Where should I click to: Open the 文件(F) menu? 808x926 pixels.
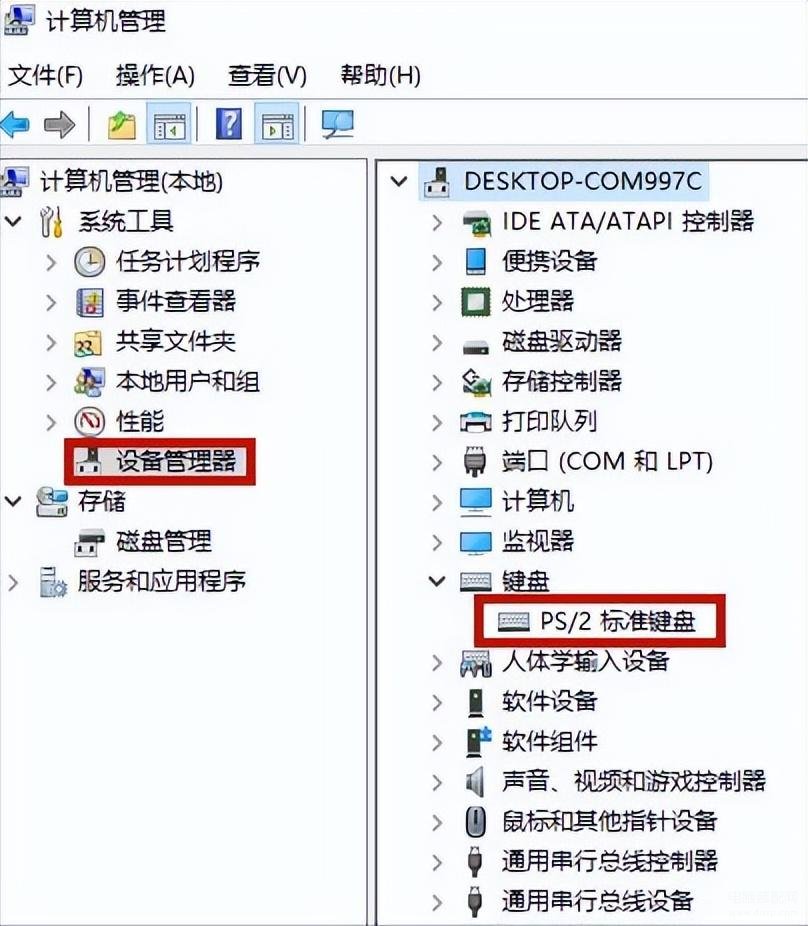pyautogui.click(x=45, y=75)
